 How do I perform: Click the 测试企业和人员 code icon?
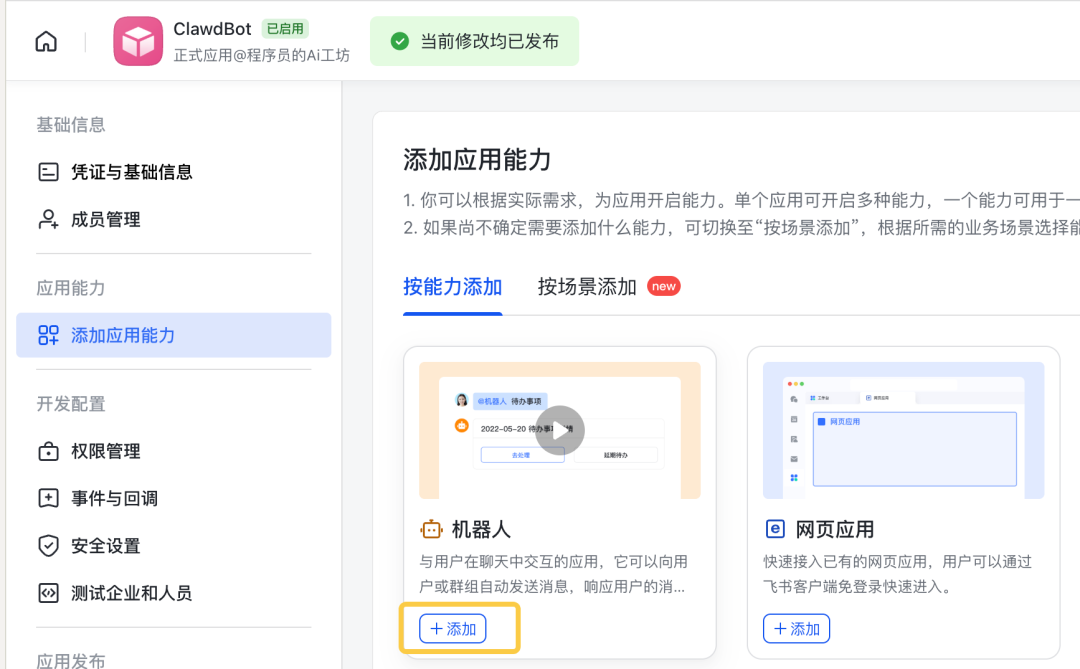tap(48, 593)
